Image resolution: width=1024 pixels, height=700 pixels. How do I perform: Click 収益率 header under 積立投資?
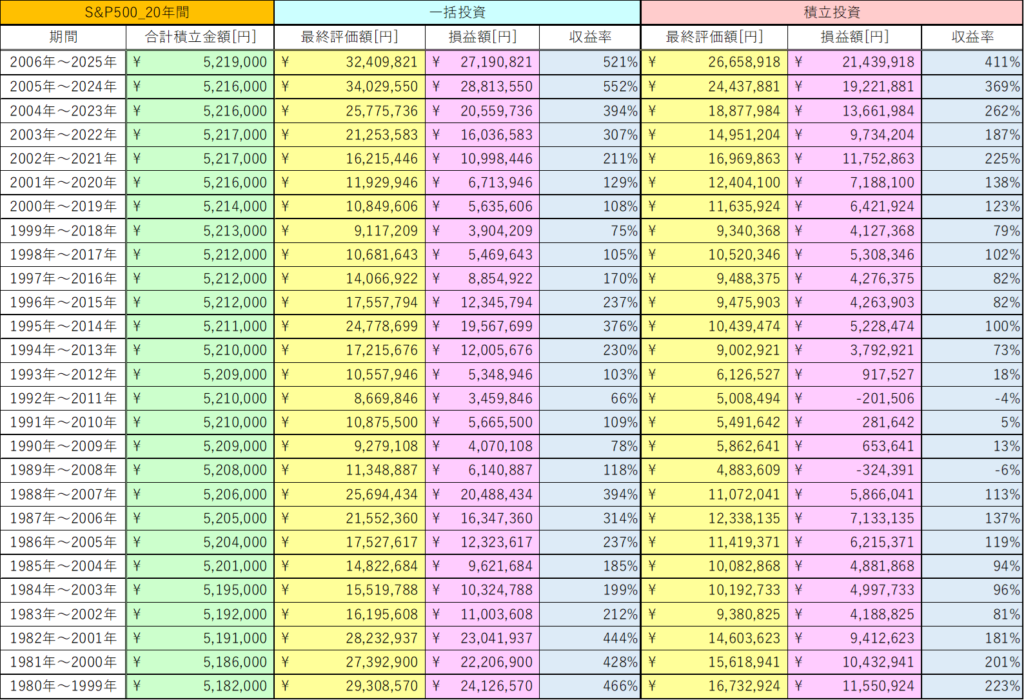[972, 37]
